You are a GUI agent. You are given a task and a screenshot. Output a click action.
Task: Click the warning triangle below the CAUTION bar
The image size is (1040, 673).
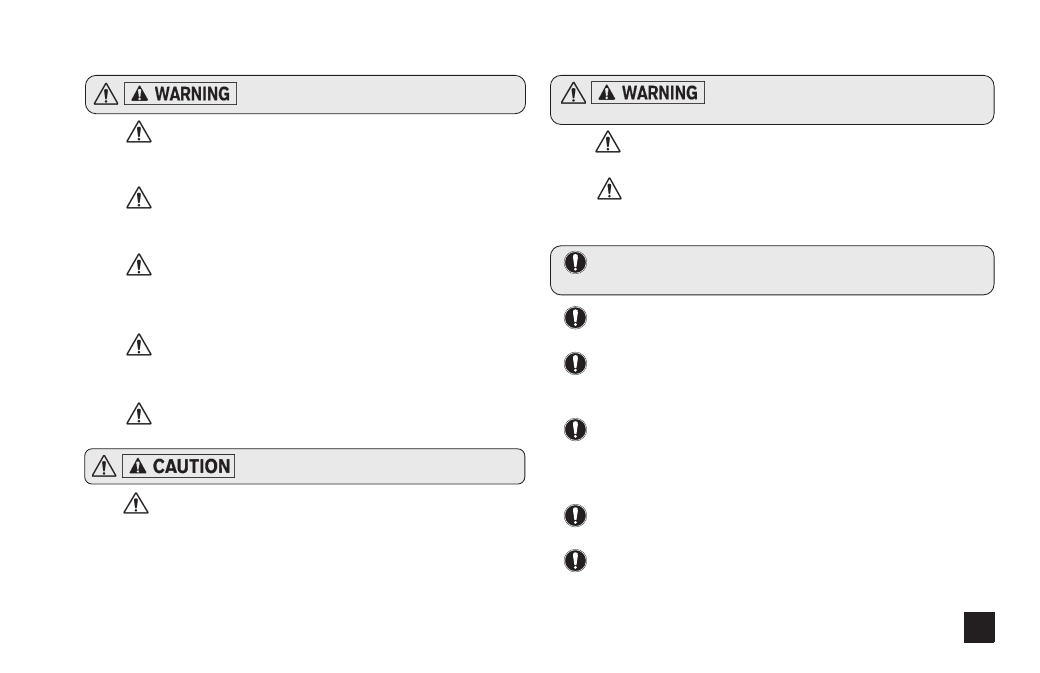(x=136, y=503)
